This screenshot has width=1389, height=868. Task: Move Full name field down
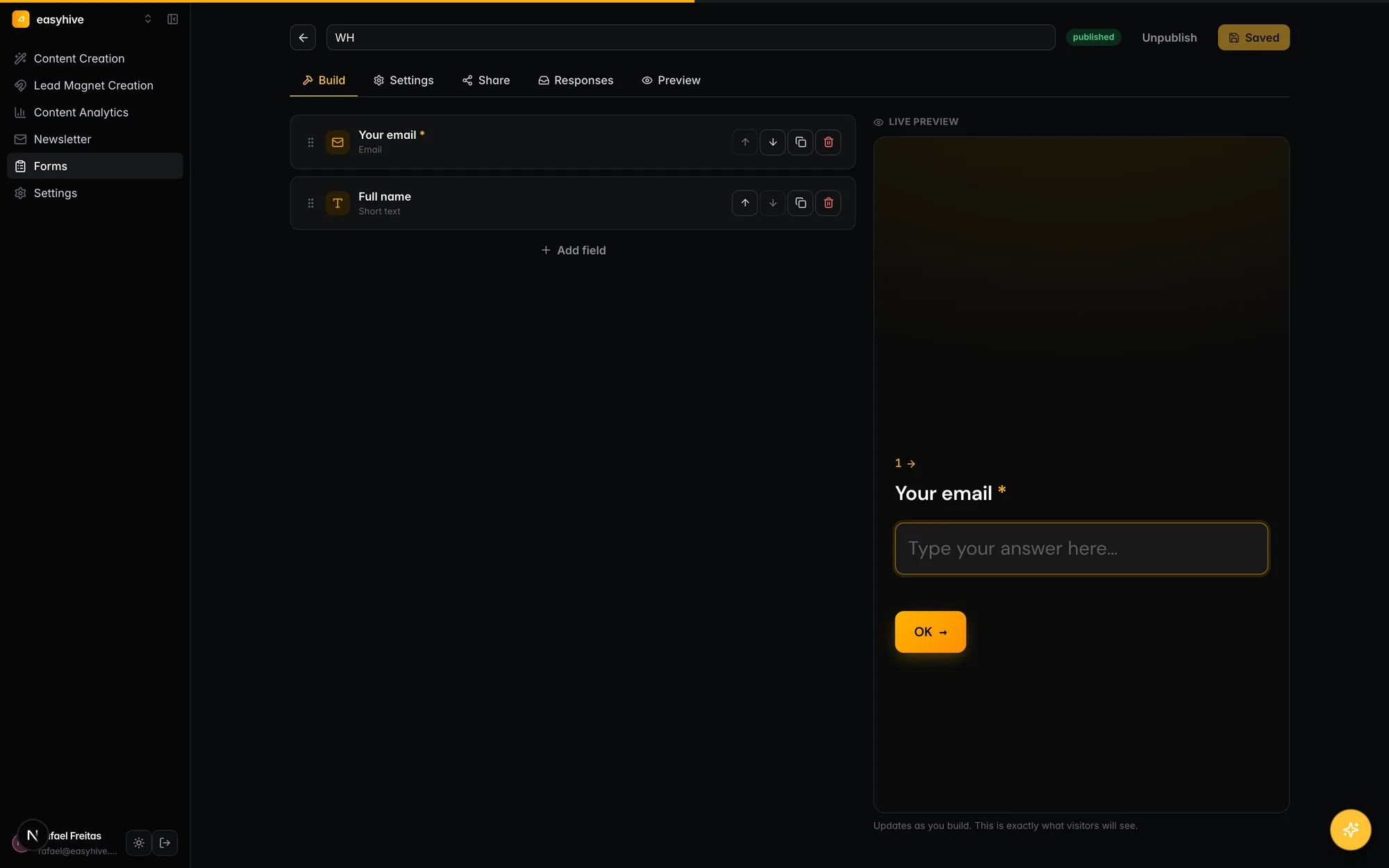coord(772,203)
